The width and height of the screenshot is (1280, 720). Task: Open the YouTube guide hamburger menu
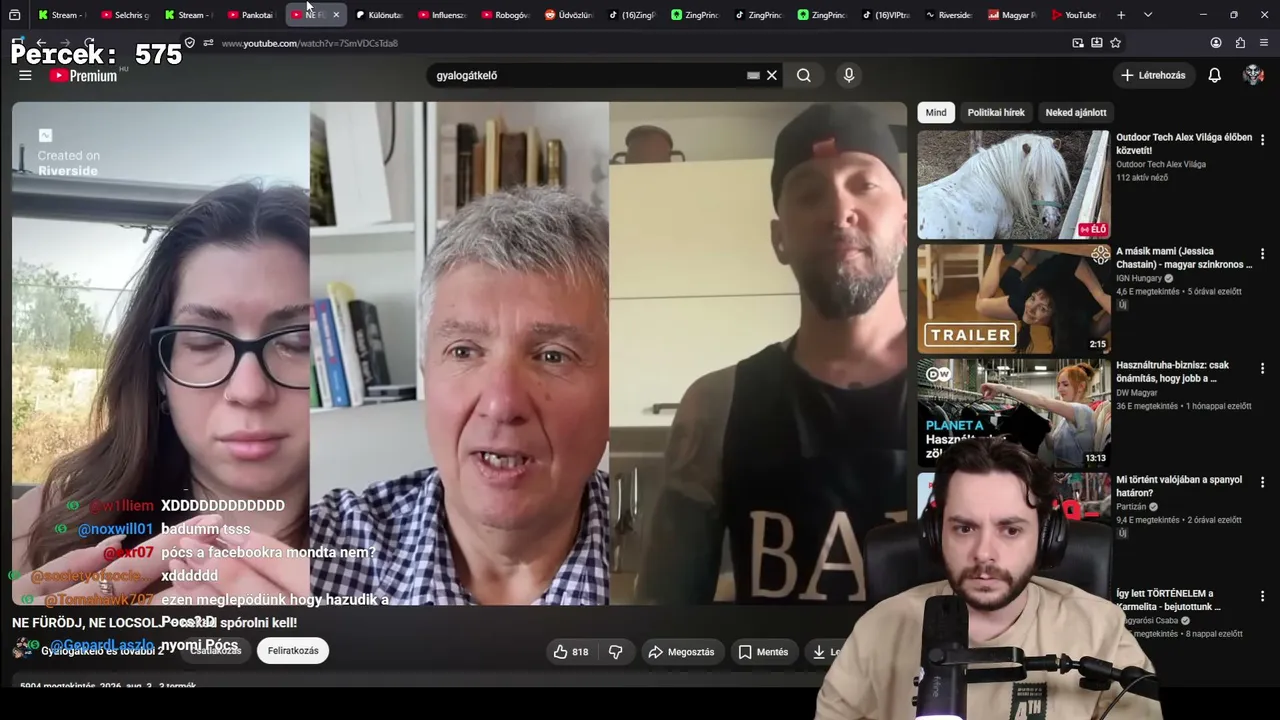(25, 75)
